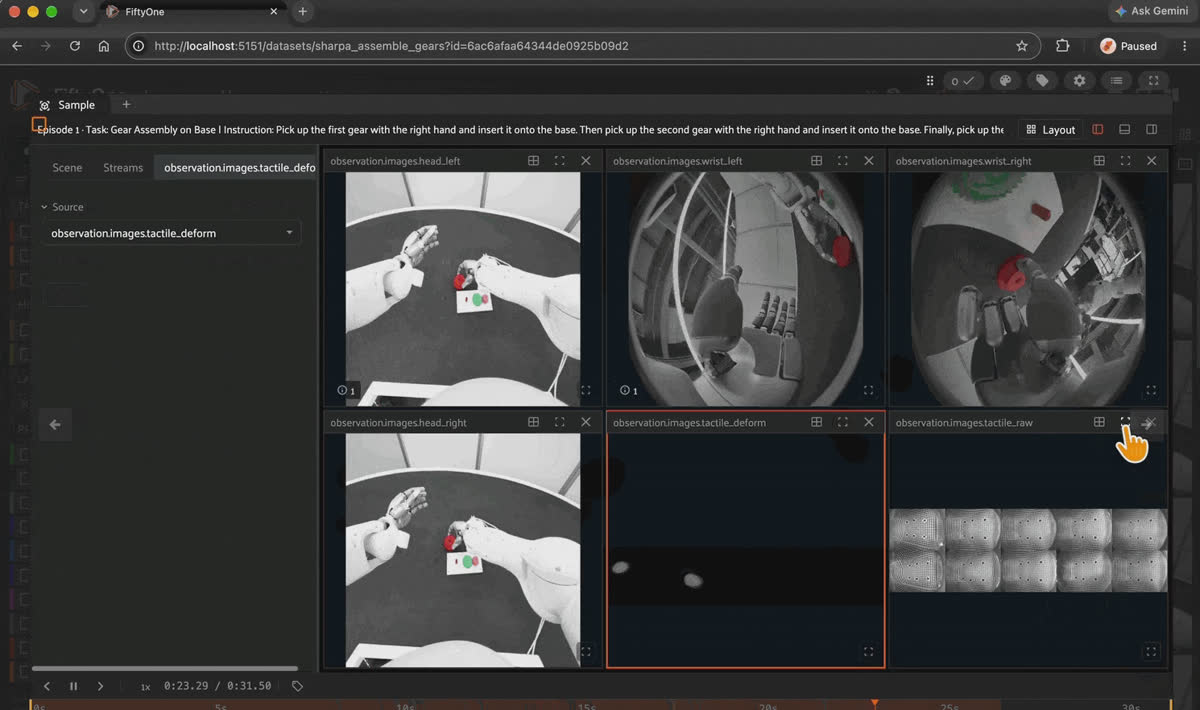The width and height of the screenshot is (1200, 710).
Task: Click the info badge on wrist_left video
Action: (x=628, y=391)
